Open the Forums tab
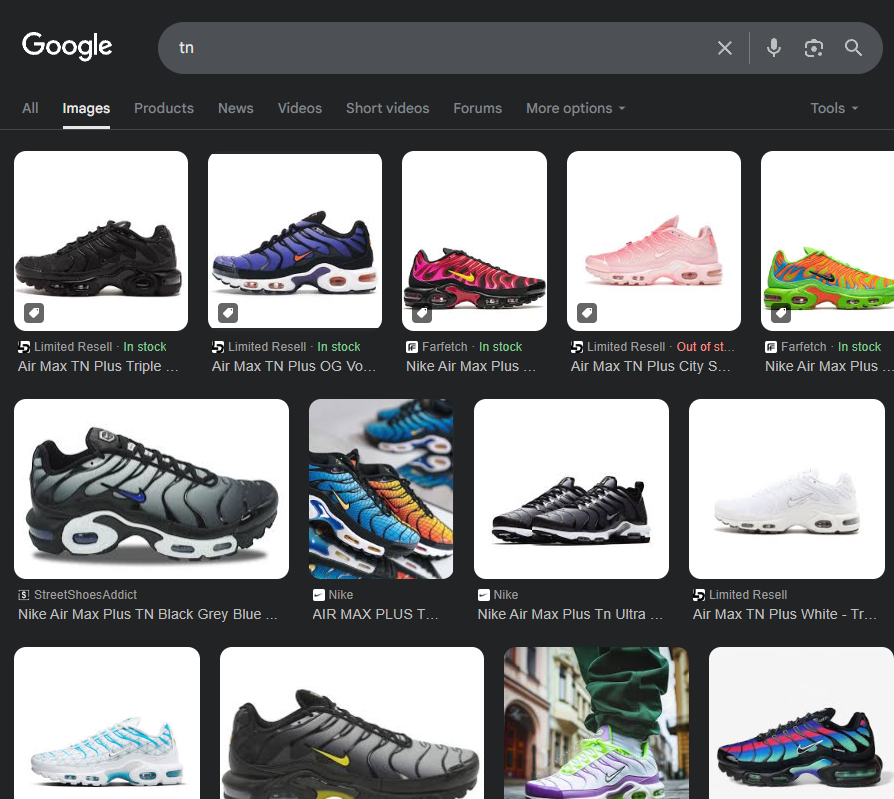This screenshot has width=894, height=799. (x=478, y=108)
